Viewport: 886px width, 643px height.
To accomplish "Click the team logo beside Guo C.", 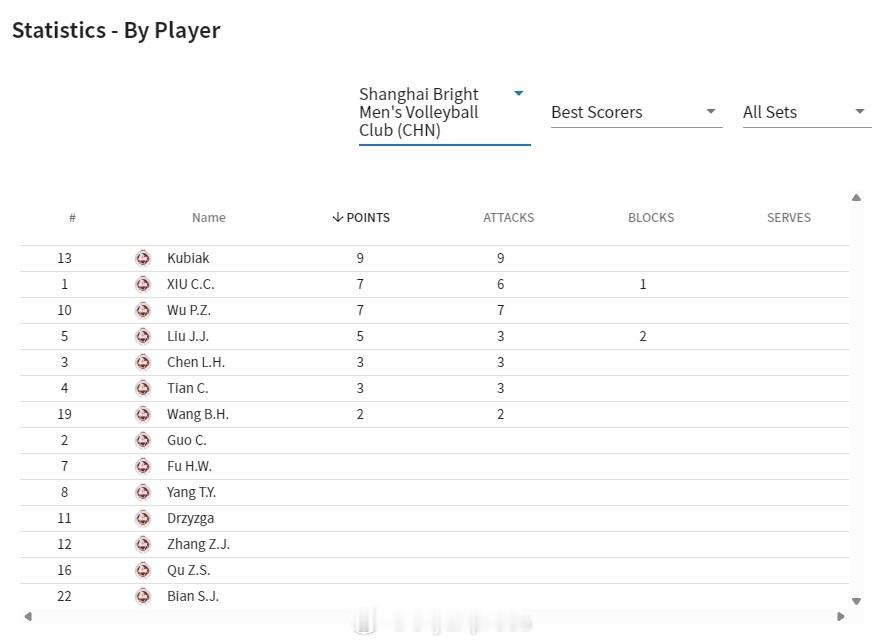I will [x=143, y=440].
